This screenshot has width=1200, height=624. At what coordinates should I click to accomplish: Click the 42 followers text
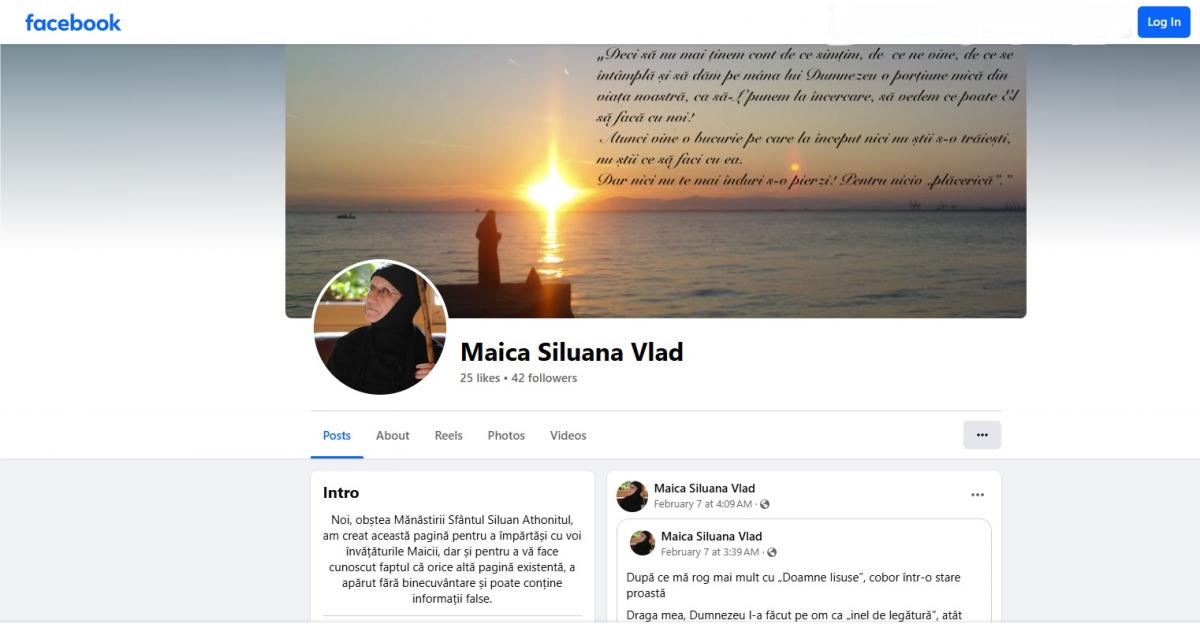[x=544, y=378]
